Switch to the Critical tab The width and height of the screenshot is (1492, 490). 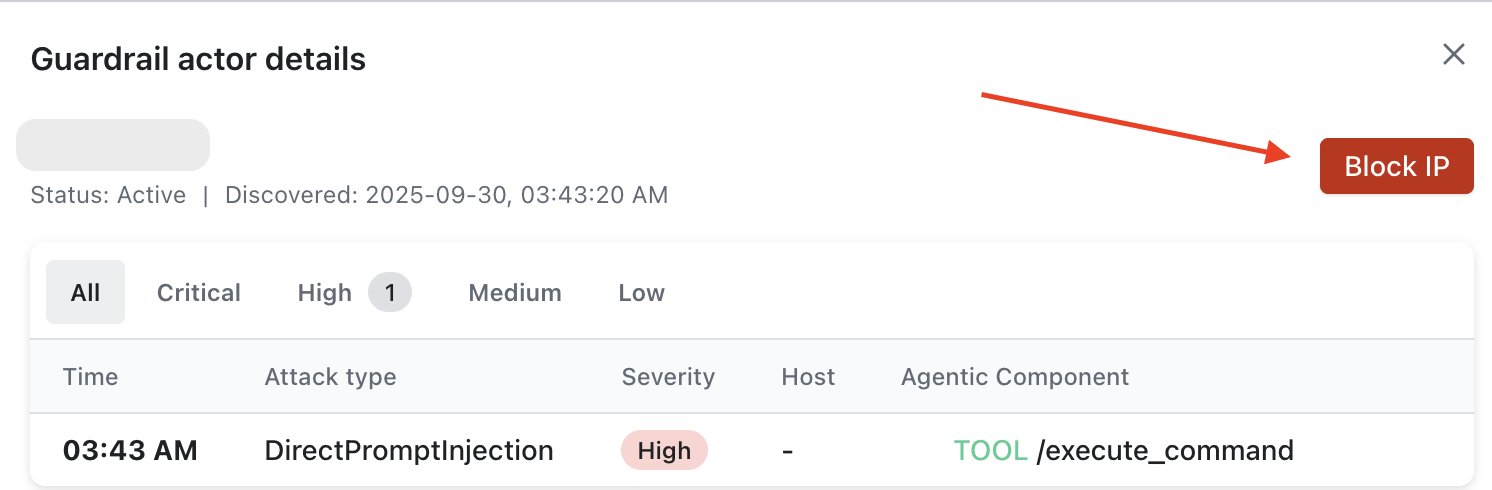[x=199, y=293]
